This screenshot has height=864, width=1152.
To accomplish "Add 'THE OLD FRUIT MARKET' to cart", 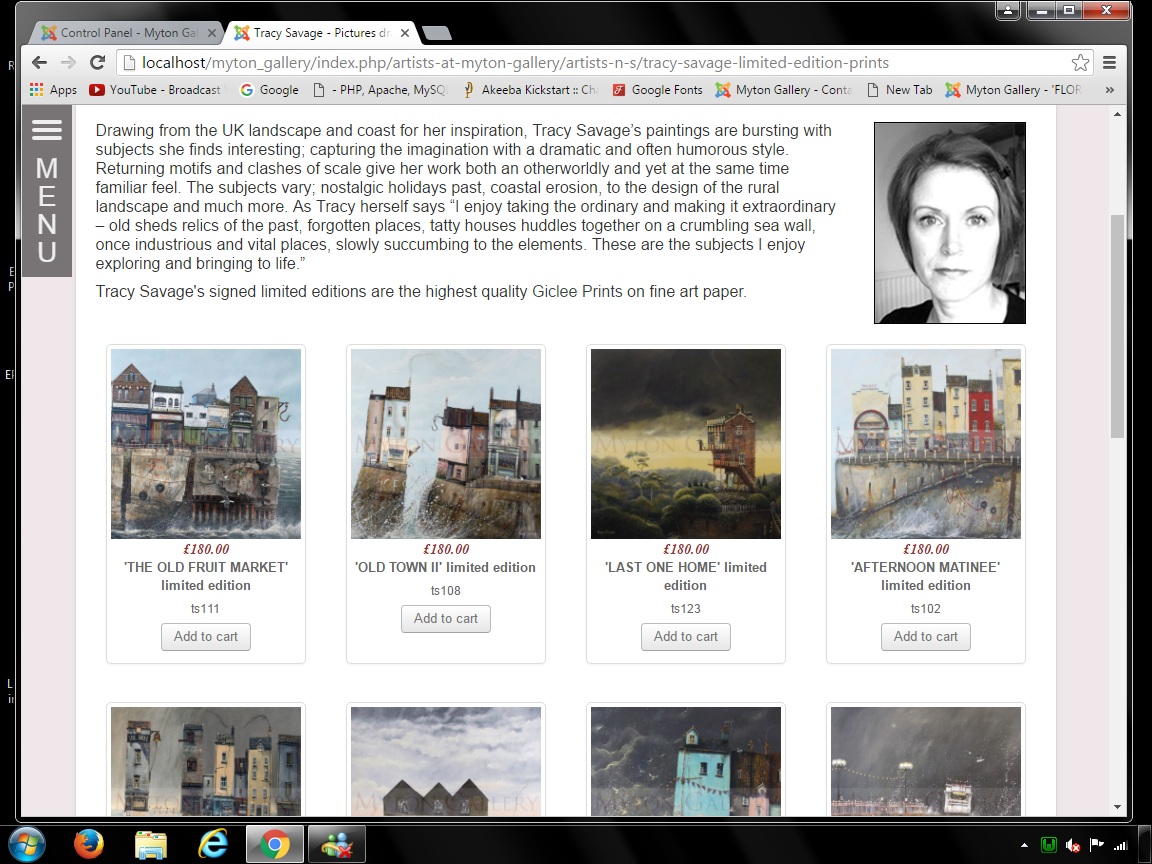I will (x=206, y=636).
